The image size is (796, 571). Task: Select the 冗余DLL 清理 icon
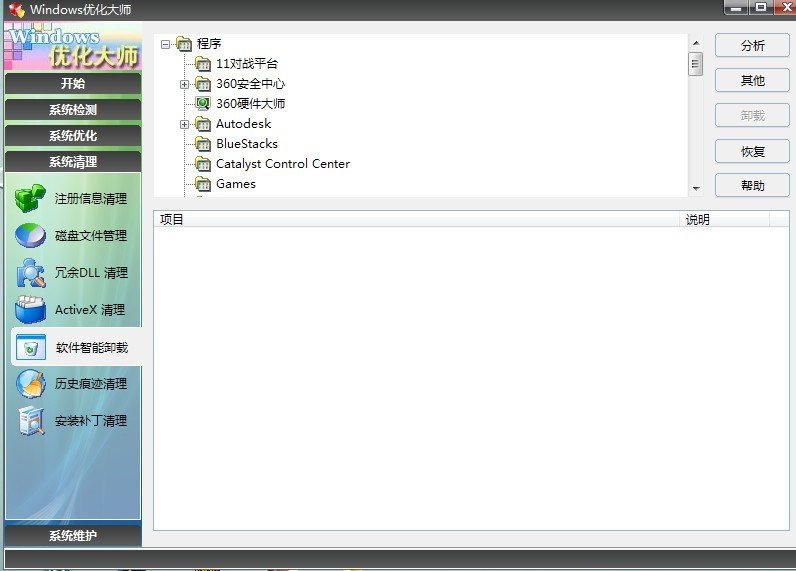[x=30, y=273]
